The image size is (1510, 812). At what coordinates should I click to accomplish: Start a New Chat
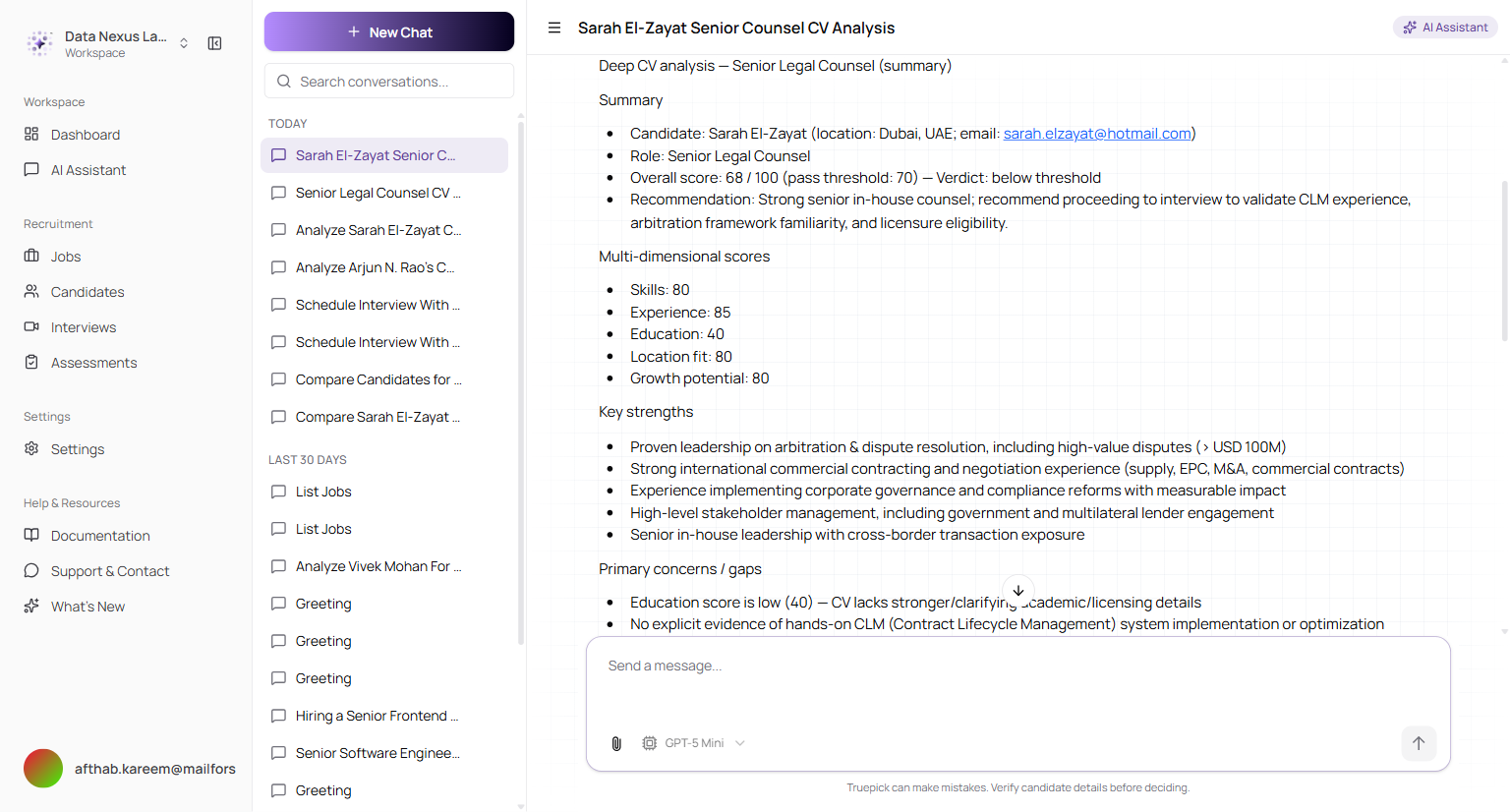point(389,31)
